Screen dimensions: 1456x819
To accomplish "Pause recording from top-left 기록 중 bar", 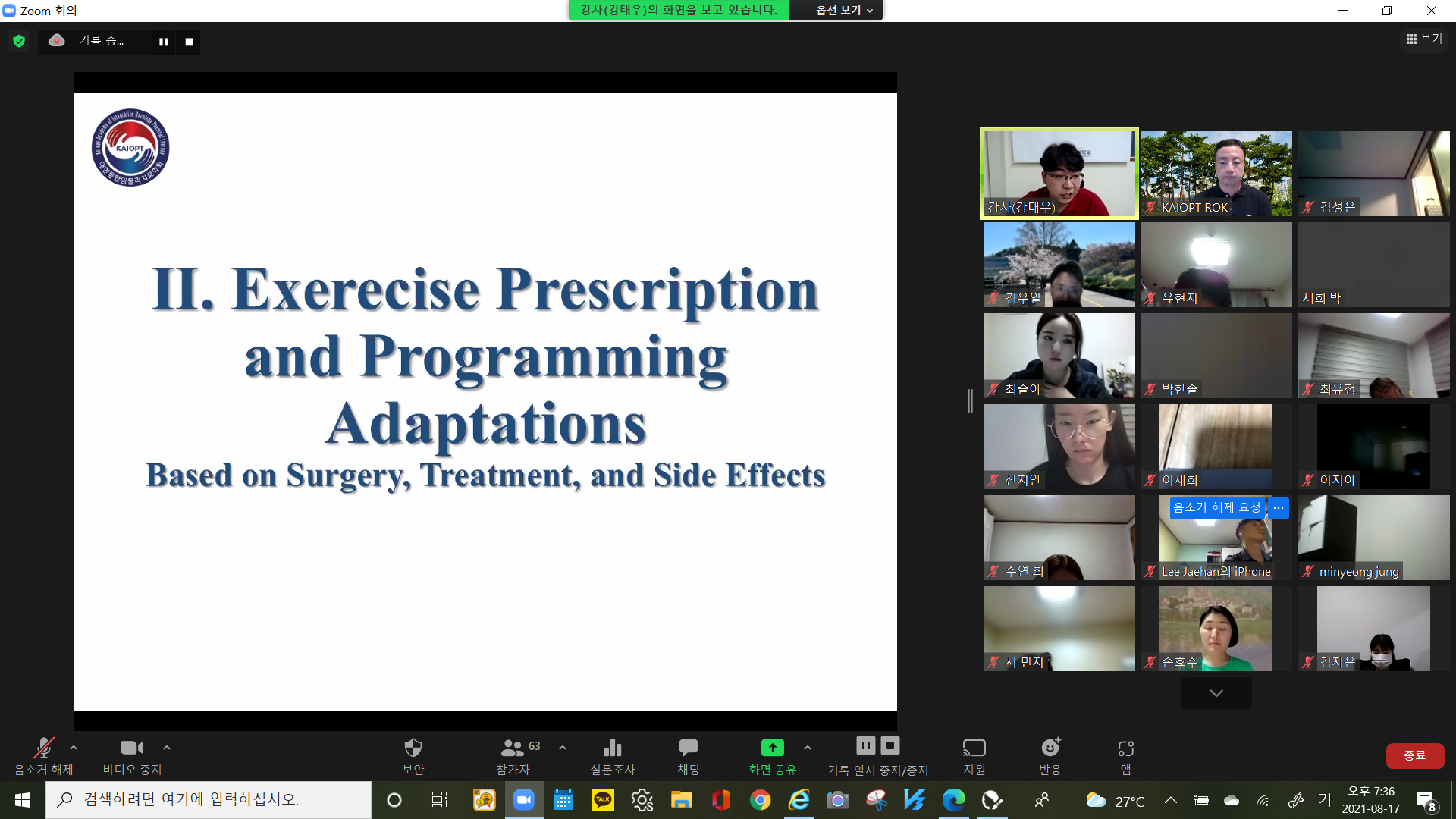I will pos(163,42).
